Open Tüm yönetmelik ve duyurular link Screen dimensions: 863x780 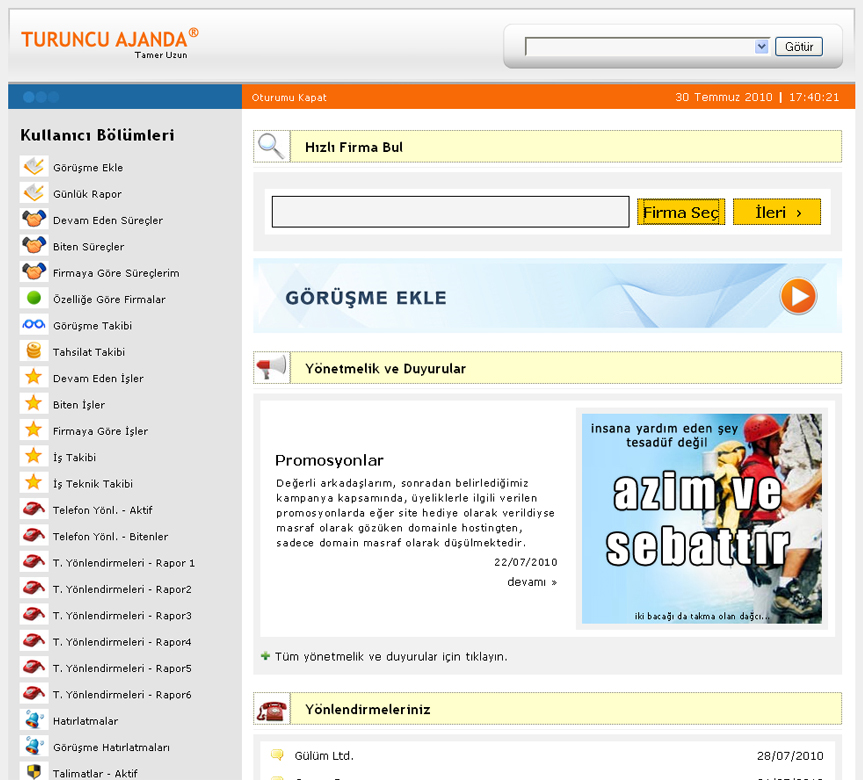click(x=391, y=657)
